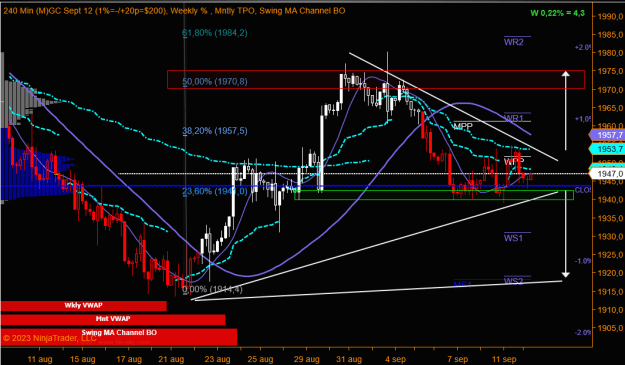Select the red 'Wkly VWAP' bar
The width and height of the screenshot is (625, 365).
pos(83,306)
